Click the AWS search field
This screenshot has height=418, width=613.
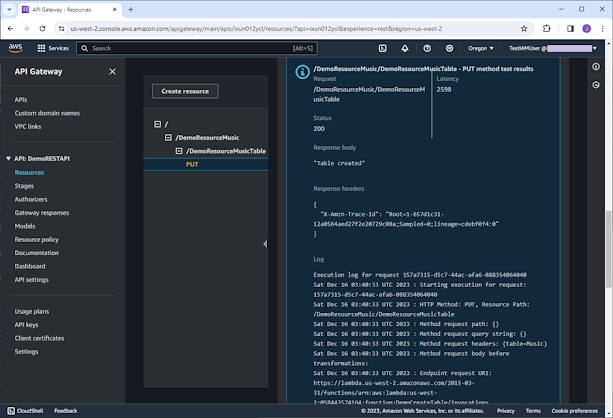coord(197,48)
